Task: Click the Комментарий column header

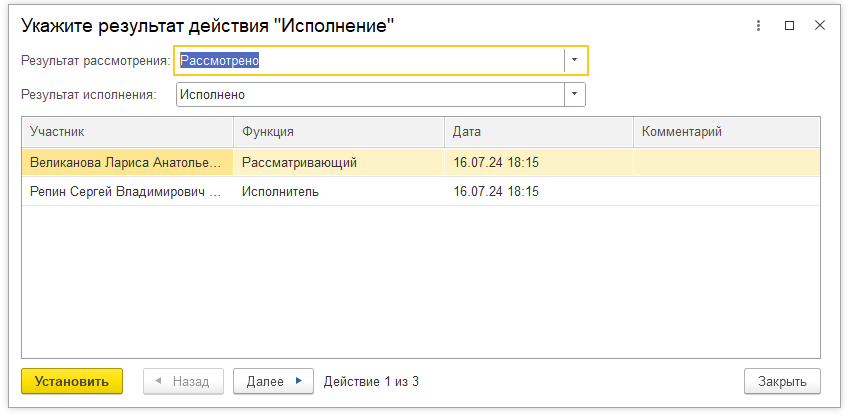Action: click(x=726, y=132)
